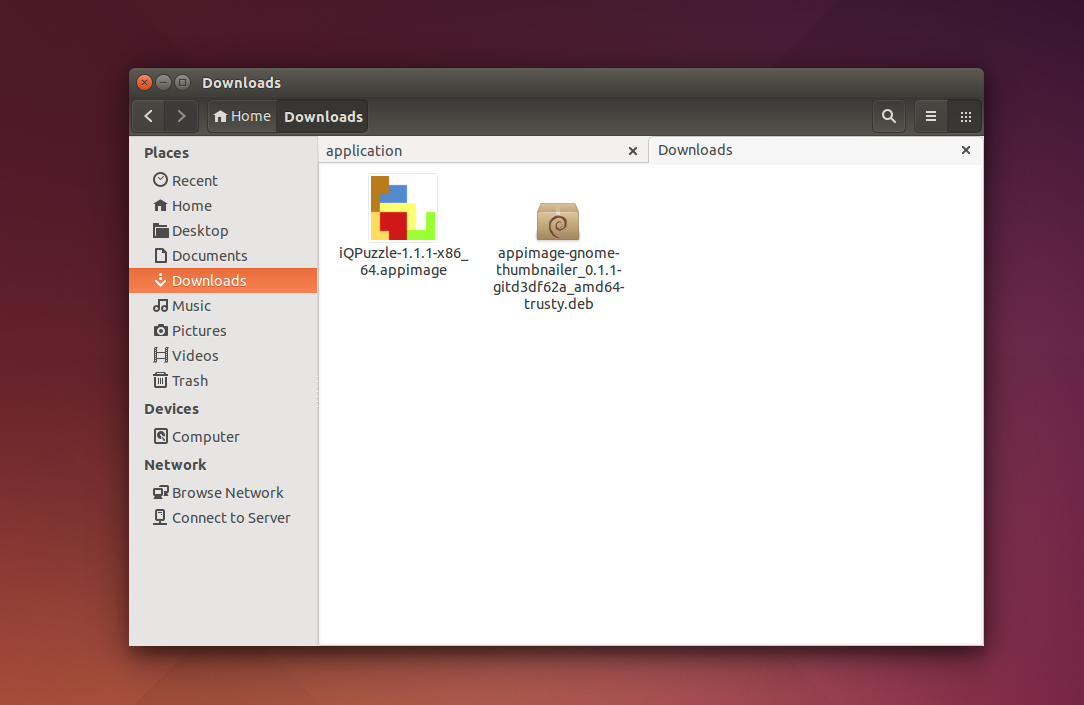
Task: Close the Downloads window
Action: 144,83
